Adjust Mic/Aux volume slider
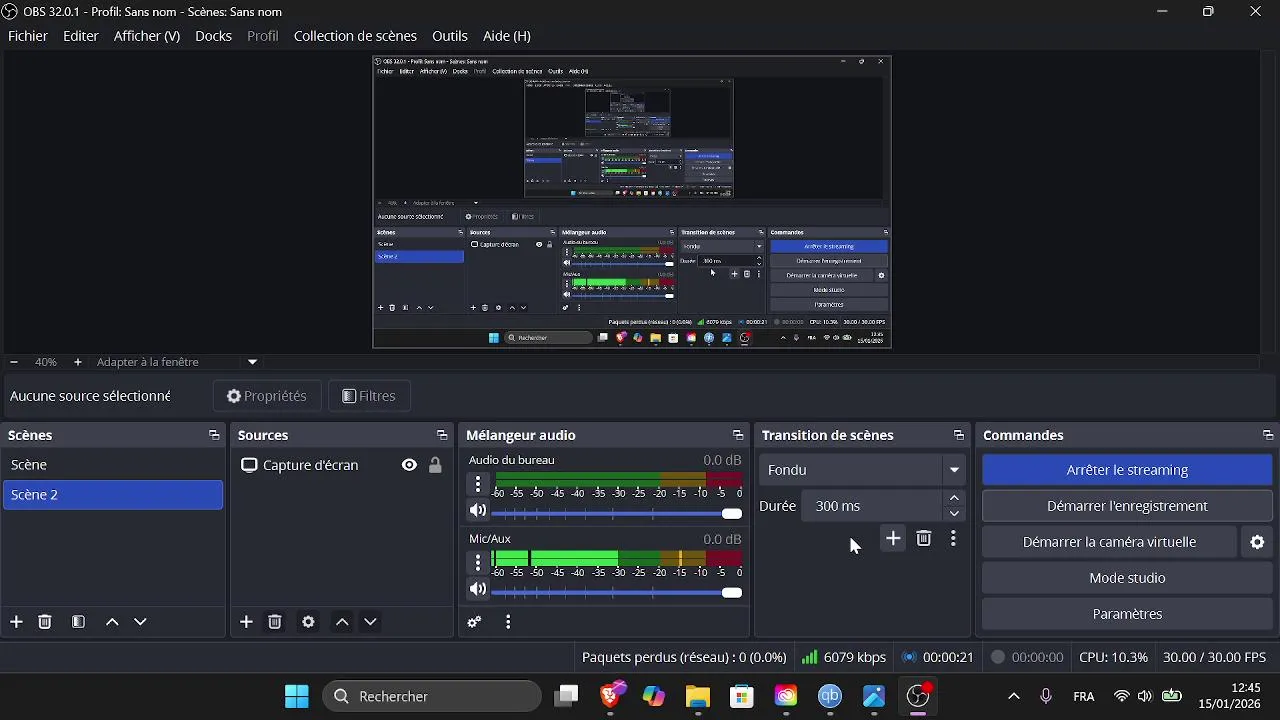This screenshot has height=720, width=1280. (617, 592)
